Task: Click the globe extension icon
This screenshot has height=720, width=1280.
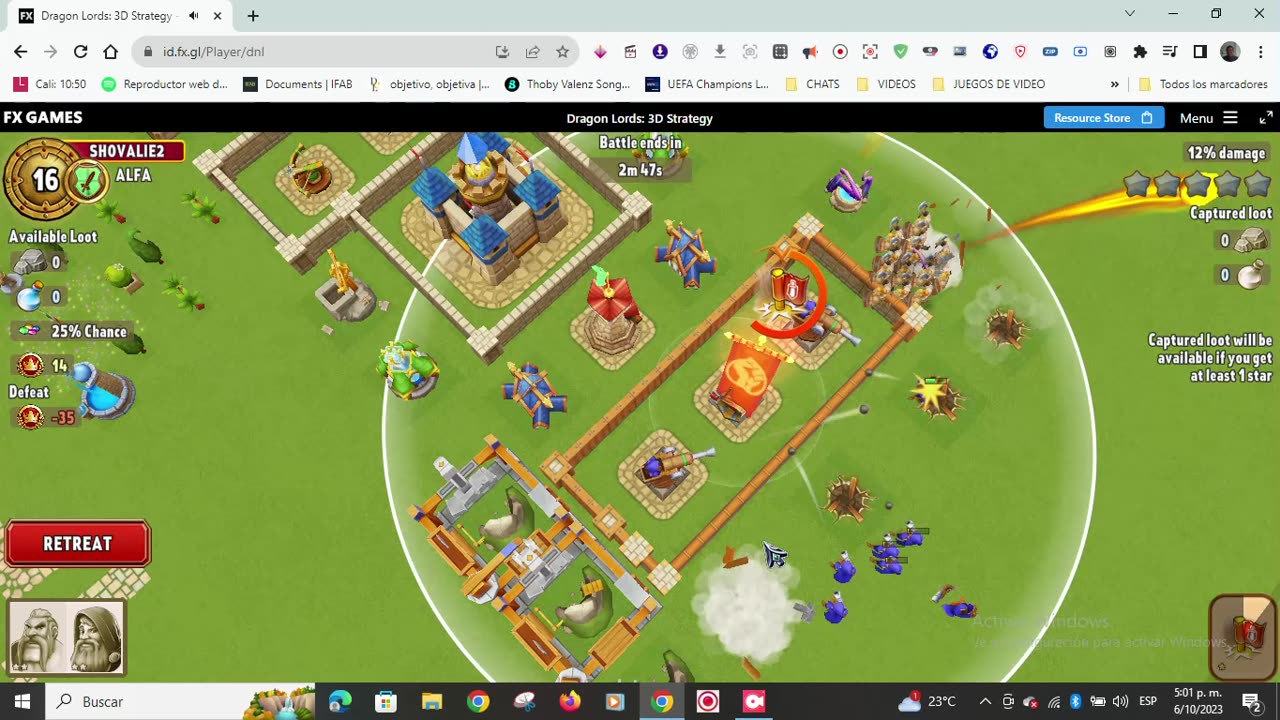Action: (x=990, y=52)
